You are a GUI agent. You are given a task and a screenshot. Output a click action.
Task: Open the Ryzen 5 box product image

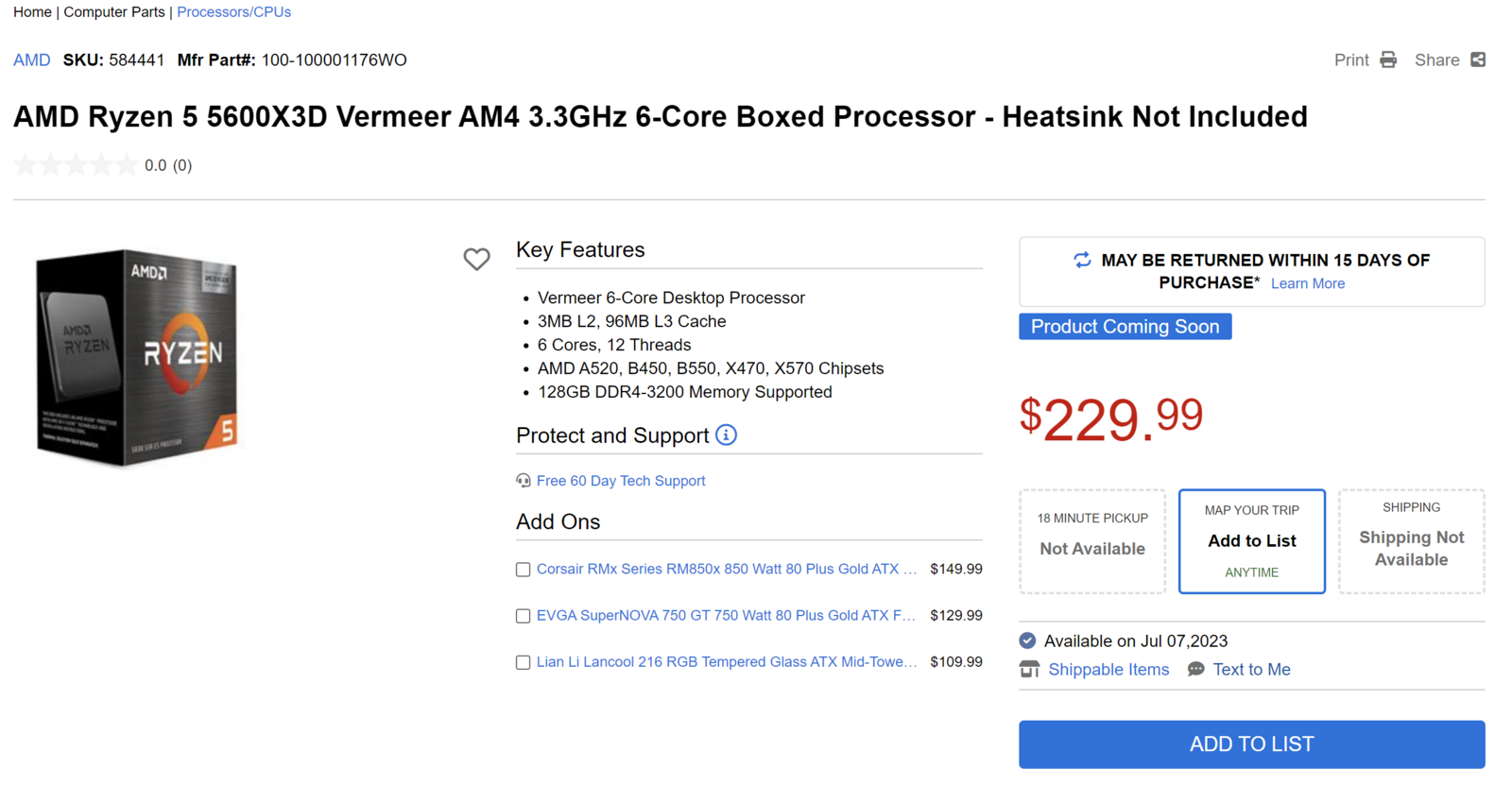tap(137, 358)
